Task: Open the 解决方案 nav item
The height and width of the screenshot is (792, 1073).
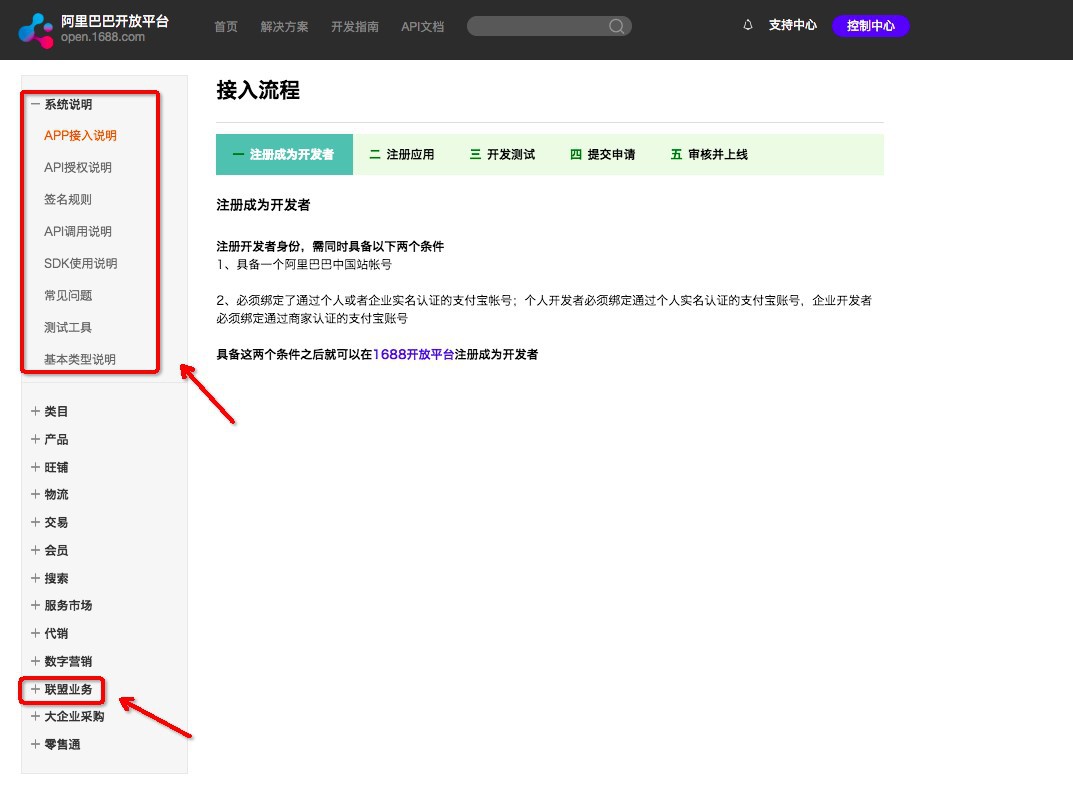Action: (285, 27)
